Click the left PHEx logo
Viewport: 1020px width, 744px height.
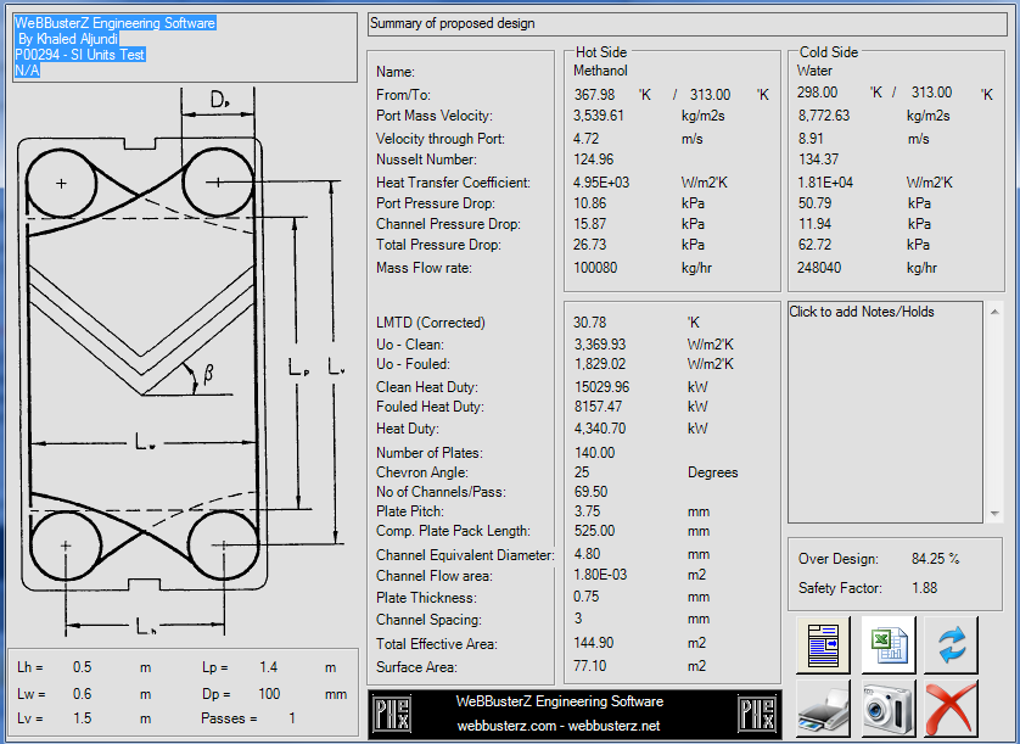click(391, 713)
